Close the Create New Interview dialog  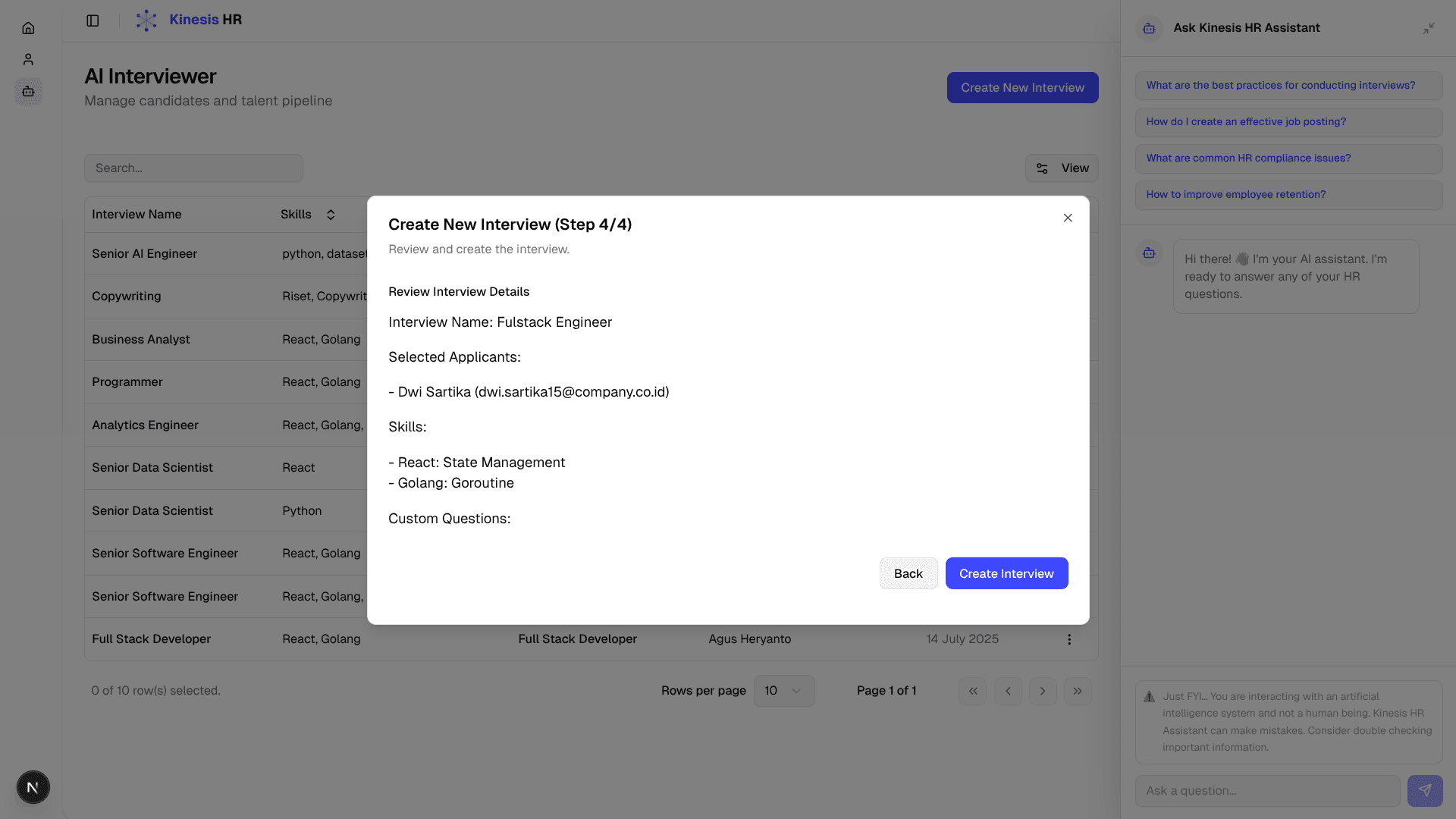tap(1068, 218)
